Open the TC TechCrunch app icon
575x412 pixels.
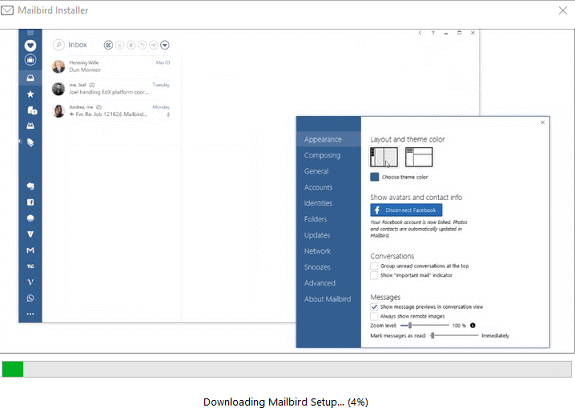point(30,266)
